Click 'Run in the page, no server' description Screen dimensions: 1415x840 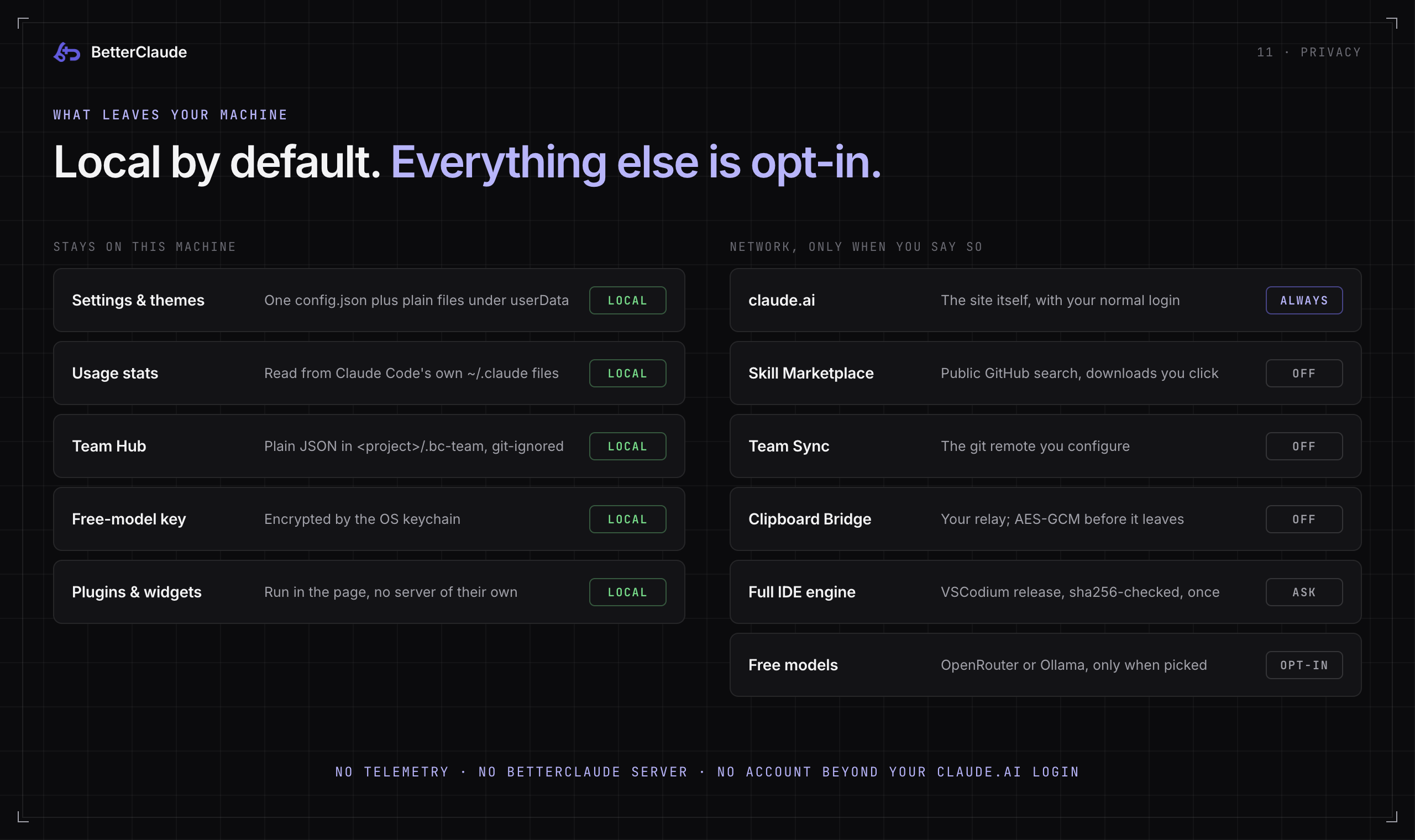pos(391,592)
